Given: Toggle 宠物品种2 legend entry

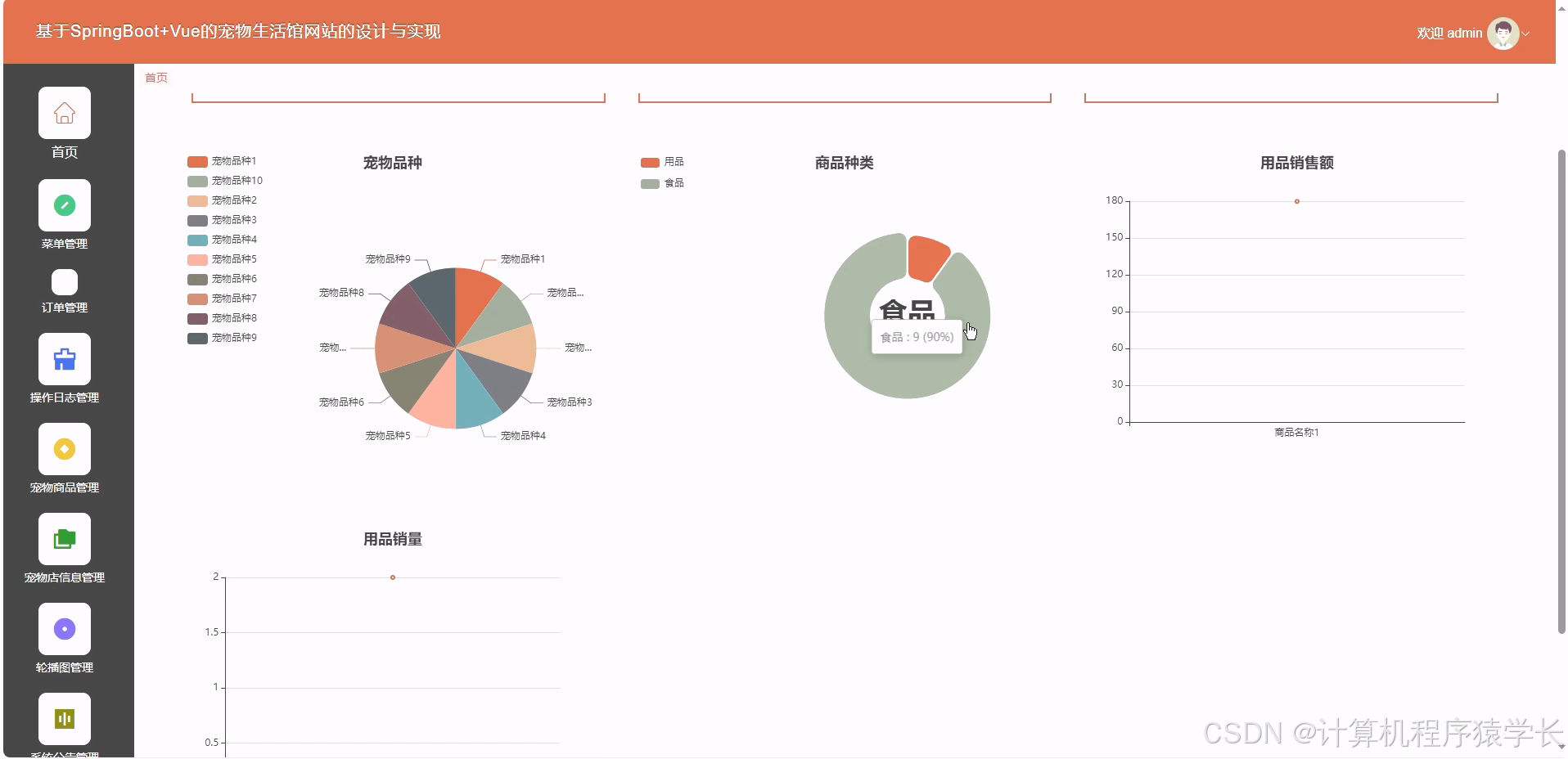Looking at the screenshot, I should coord(222,200).
